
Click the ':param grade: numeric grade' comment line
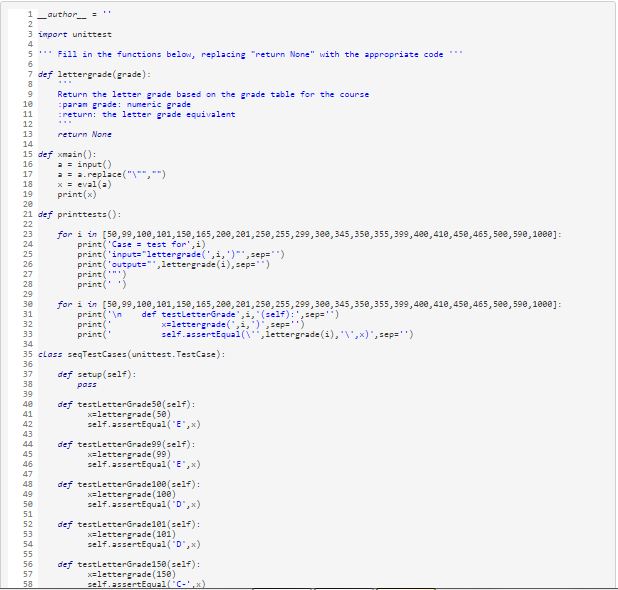click(x=125, y=104)
